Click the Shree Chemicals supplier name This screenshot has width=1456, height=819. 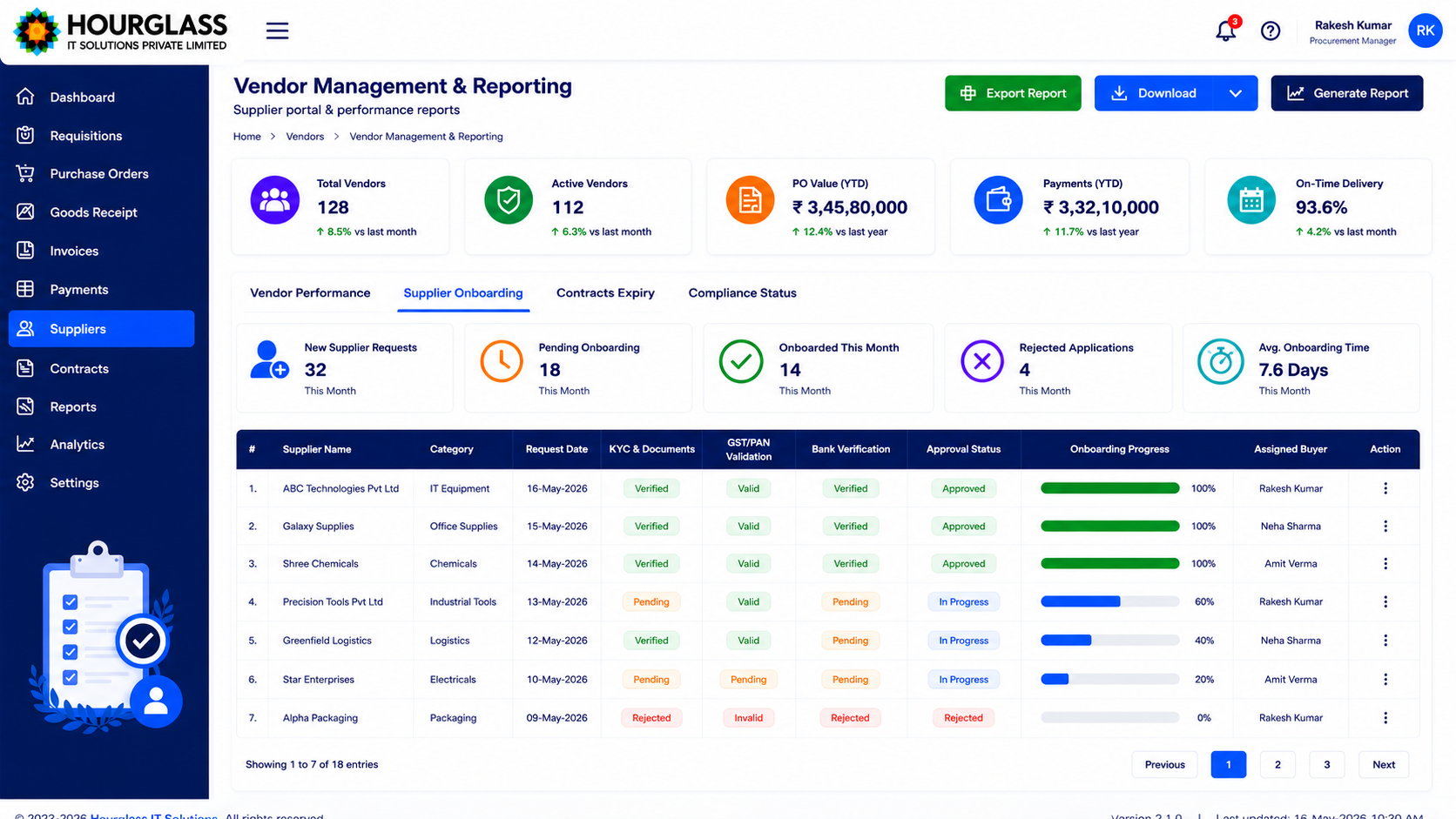[320, 563]
